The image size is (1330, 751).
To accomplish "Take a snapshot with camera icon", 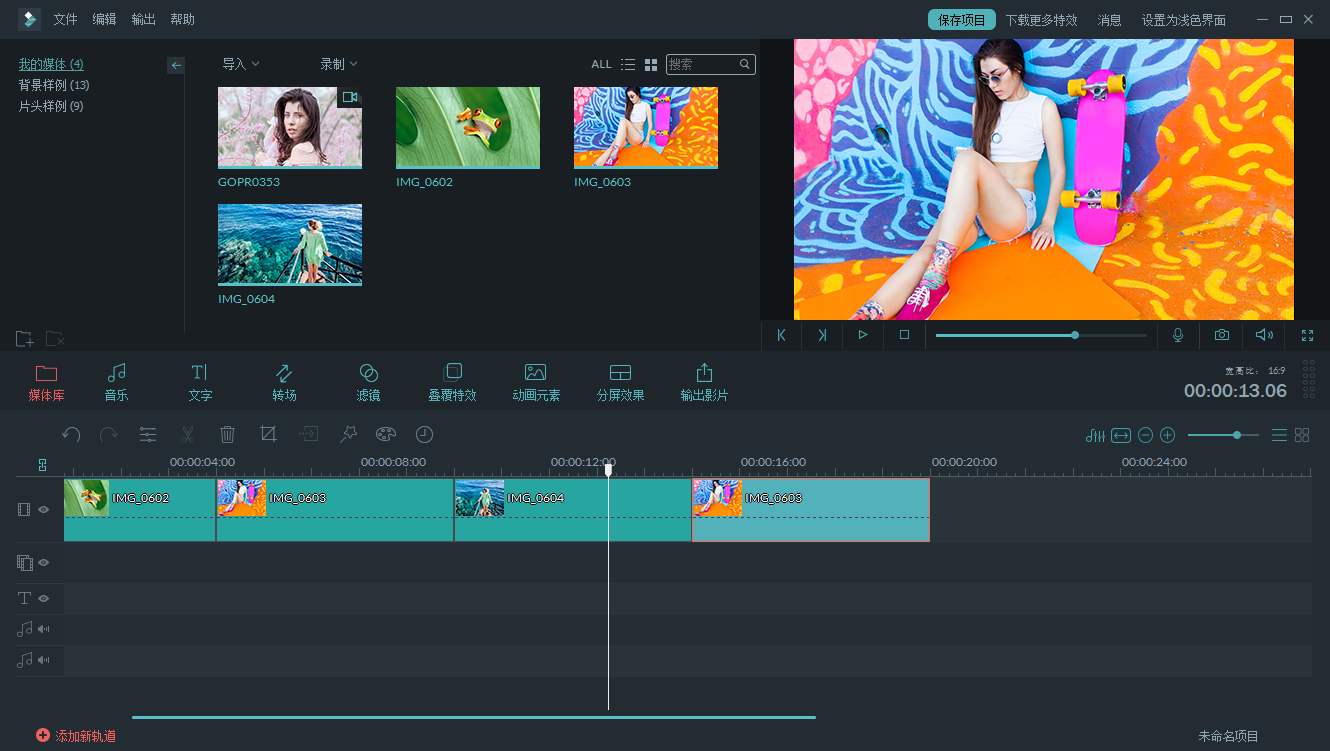I will pyautogui.click(x=1221, y=335).
